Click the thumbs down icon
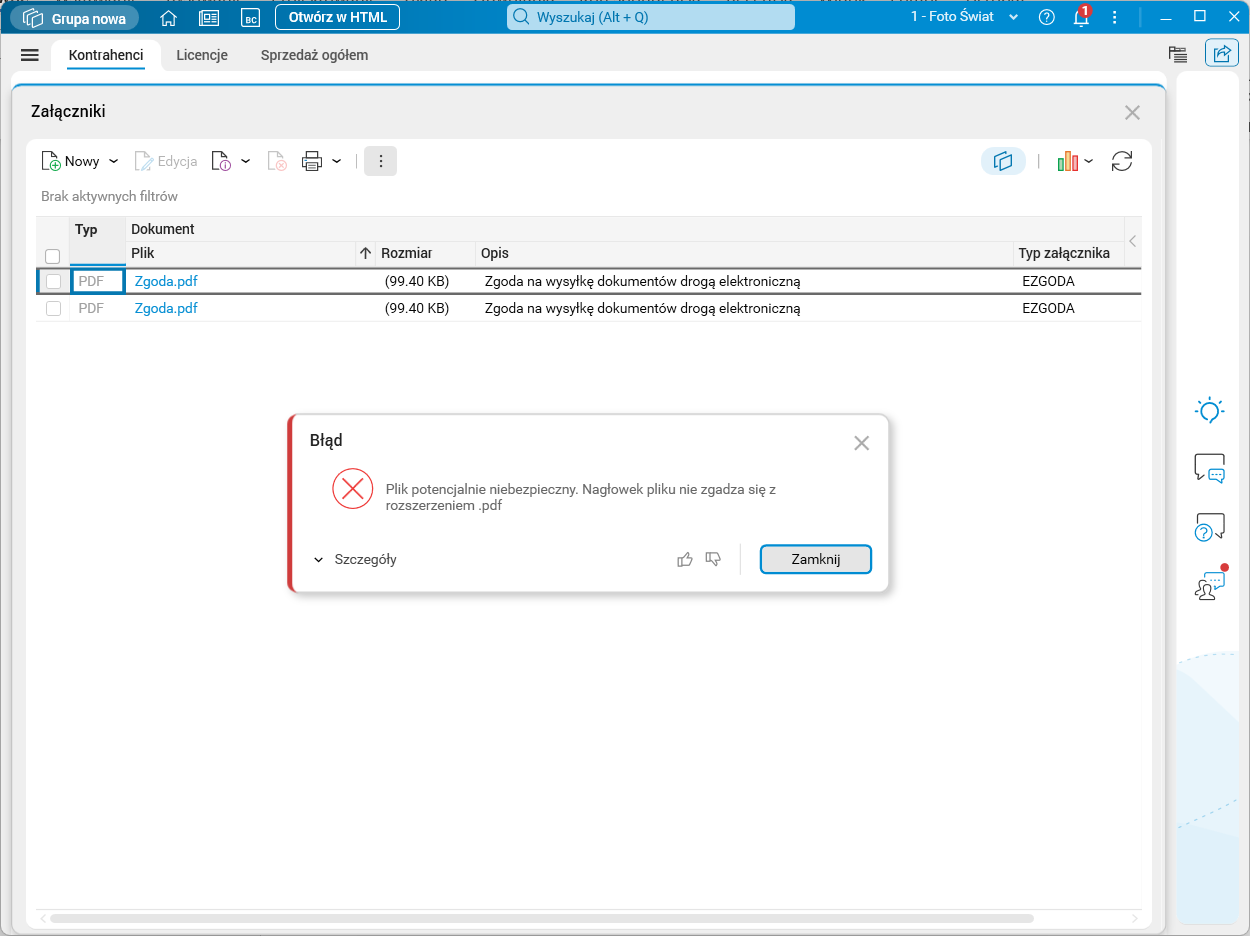The image size is (1250, 936). pyautogui.click(x=713, y=559)
